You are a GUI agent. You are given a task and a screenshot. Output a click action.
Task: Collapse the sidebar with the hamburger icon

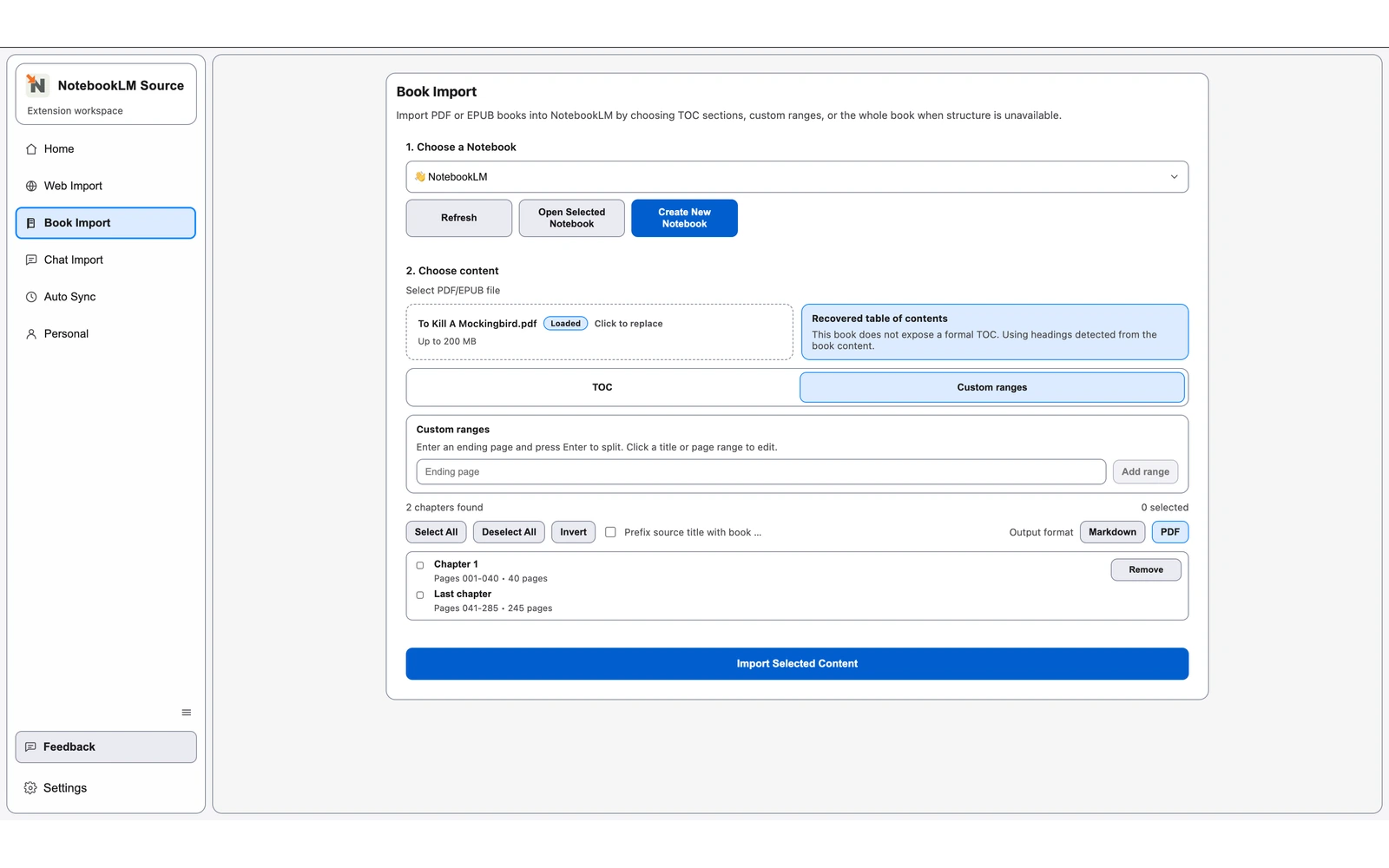(186, 712)
